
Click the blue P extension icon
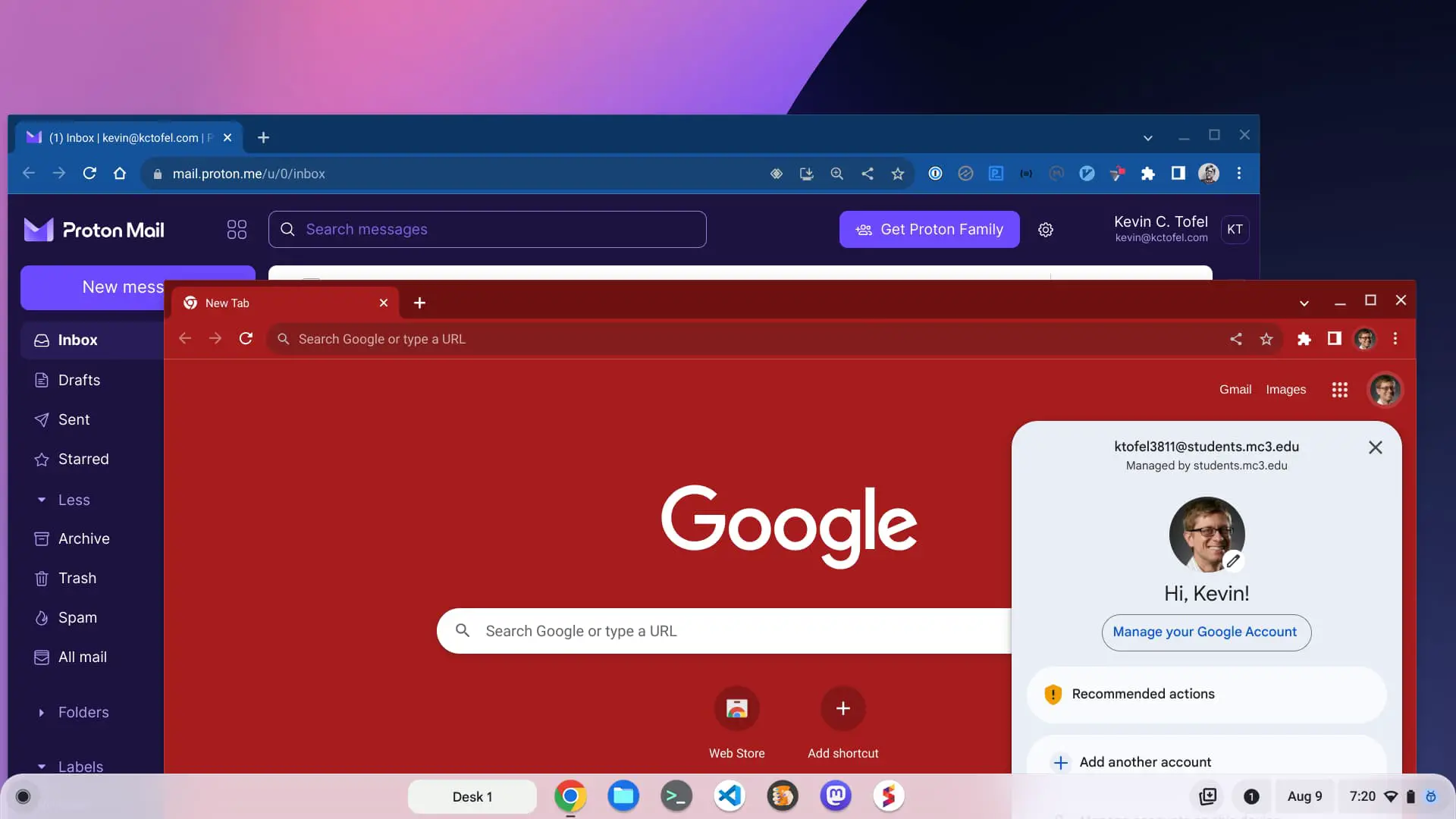[996, 174]
